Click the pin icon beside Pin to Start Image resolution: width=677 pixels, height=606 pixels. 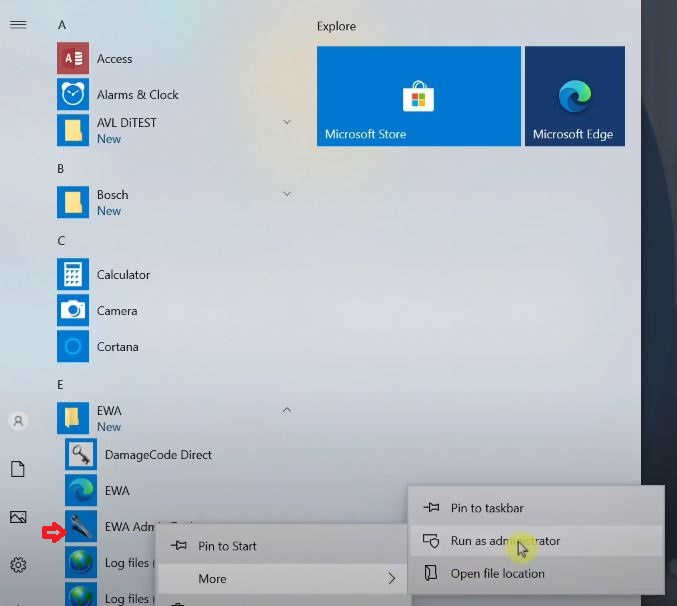pos(179,546)
